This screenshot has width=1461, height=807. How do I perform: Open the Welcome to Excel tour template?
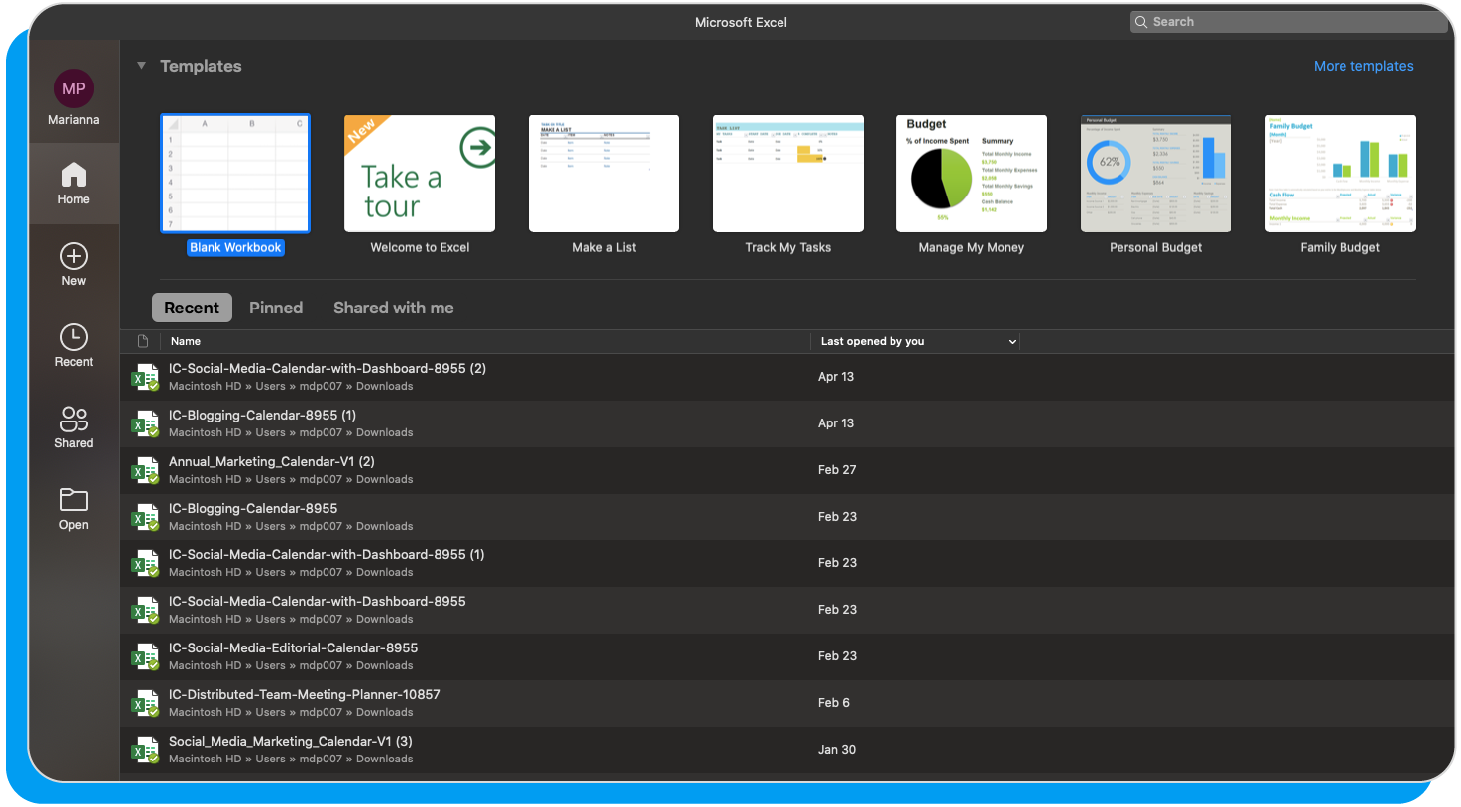click(x=420, y=173)
